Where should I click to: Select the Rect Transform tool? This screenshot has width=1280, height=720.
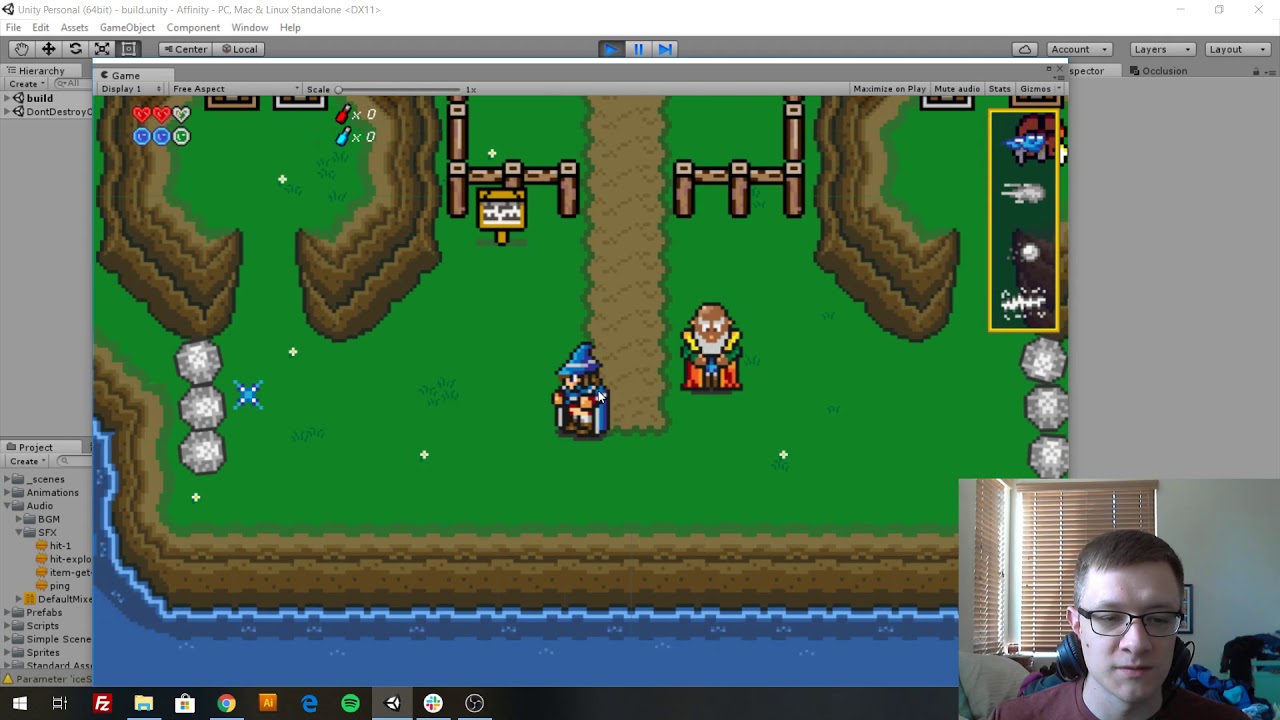pos(129,49)
